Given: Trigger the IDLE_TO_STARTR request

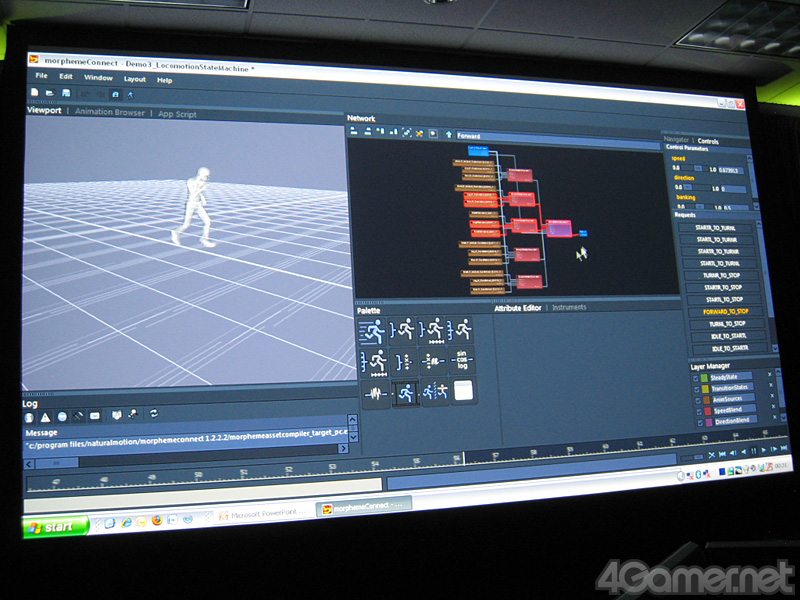Looking at the screenshot, I should pos(730,348).
